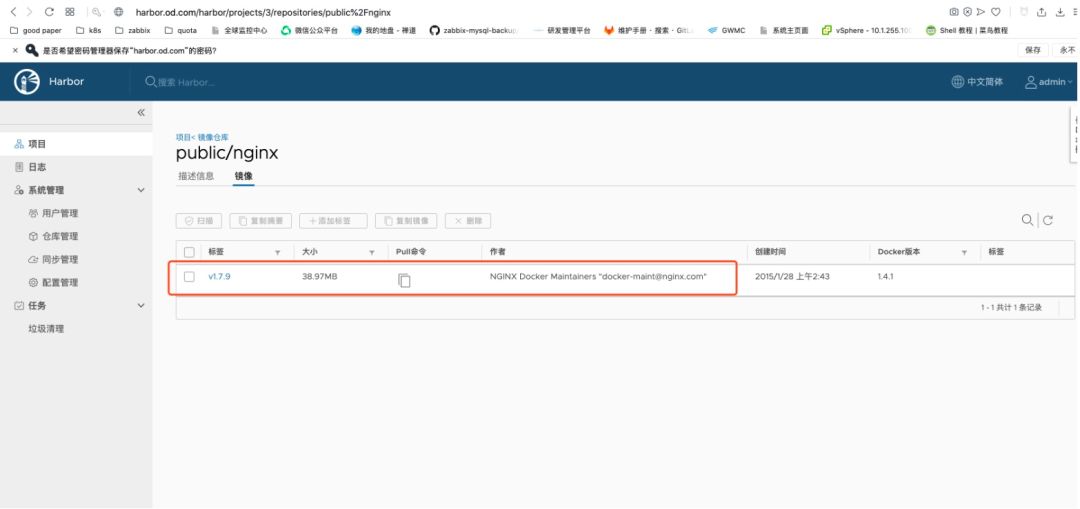1080x509 pixels.
Task: Open 系统主页面 bookmark
Action: pyautogui.click(x=784, y=30)
